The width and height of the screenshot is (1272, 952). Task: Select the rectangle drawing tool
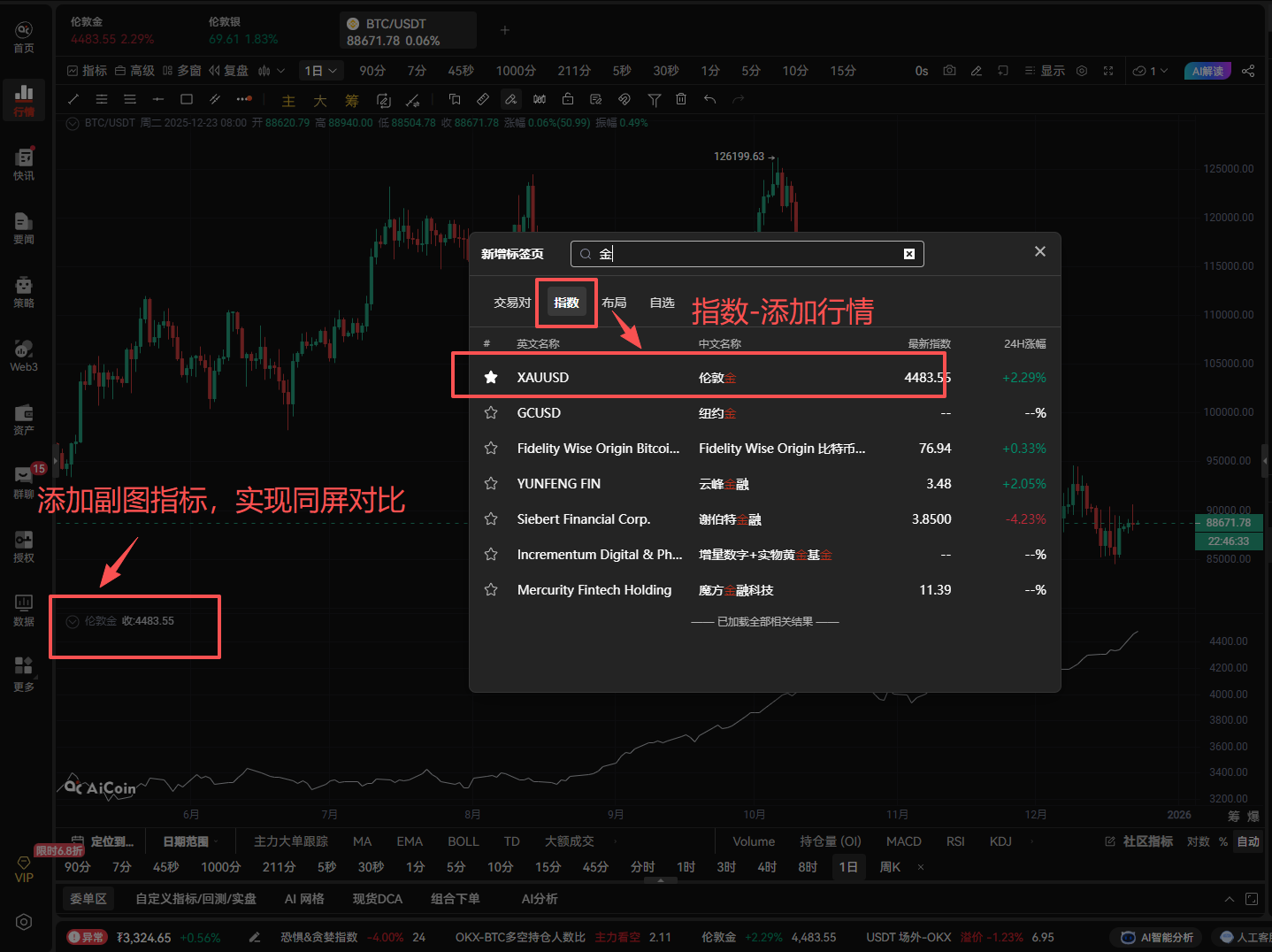pyautogui.click(x=187, y=99)
